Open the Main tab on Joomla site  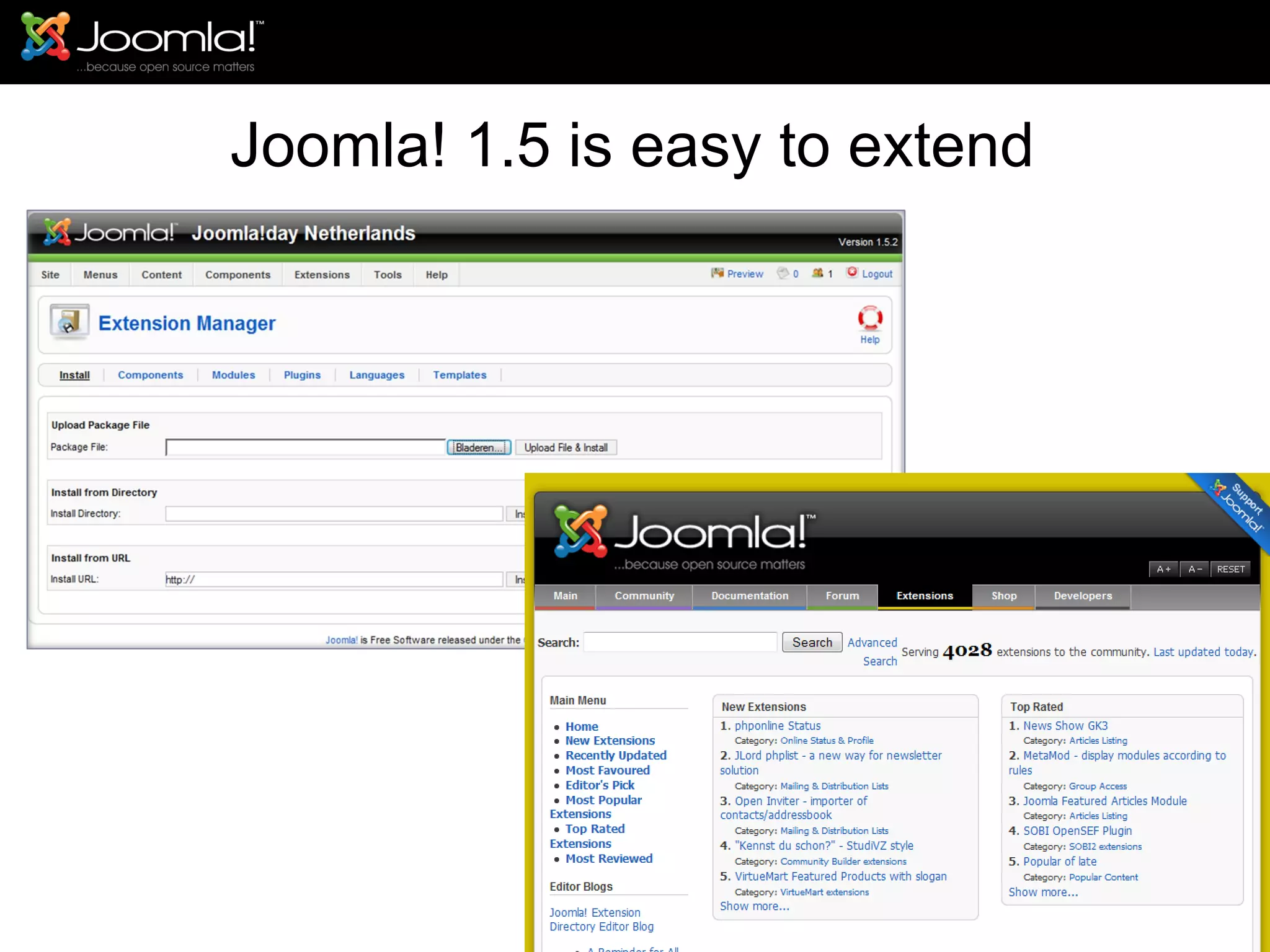[x=565, y=596]
